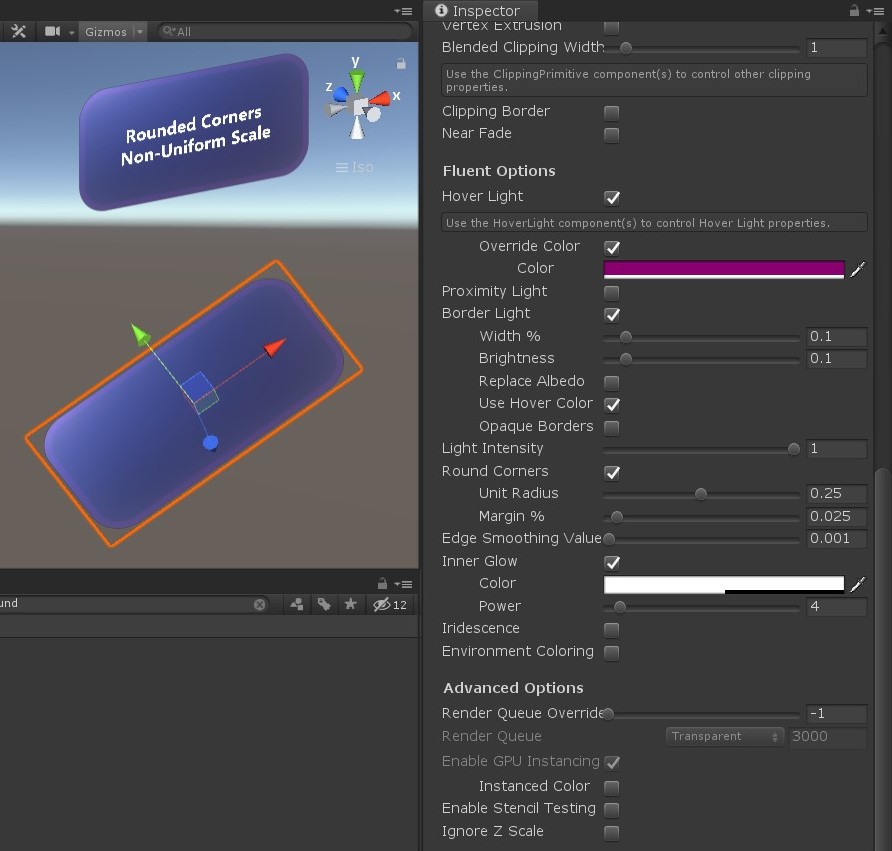Disable the Round Corners checkbox

pos(612,472)
